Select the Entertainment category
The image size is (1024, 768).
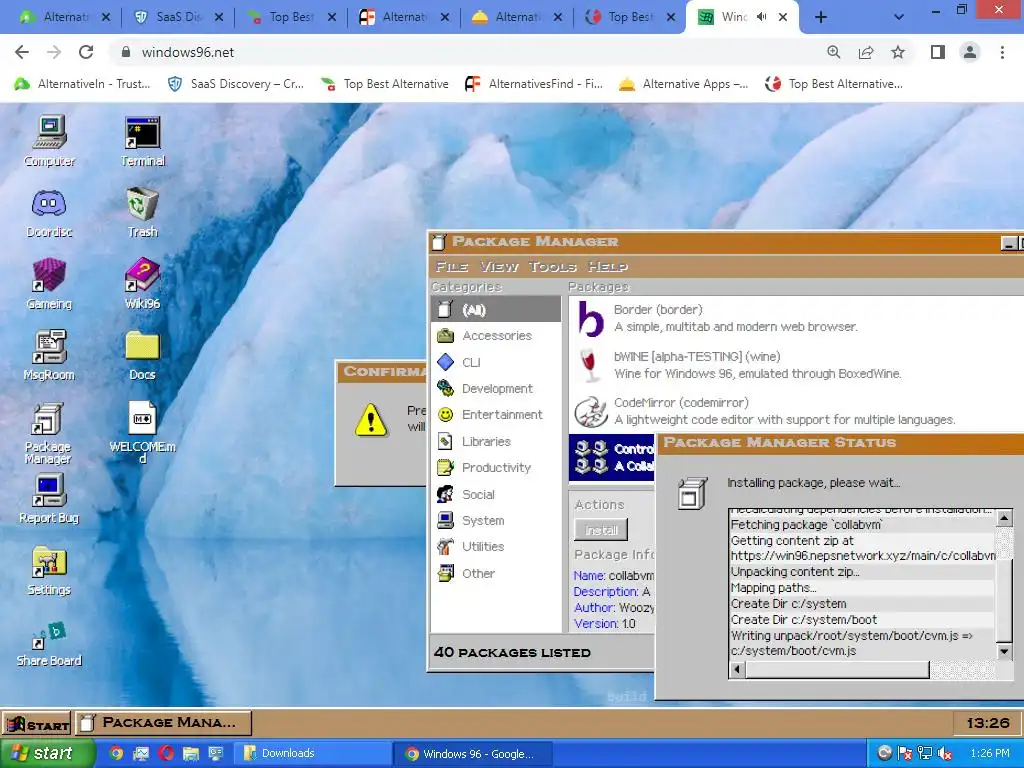[x=496, y=415]
